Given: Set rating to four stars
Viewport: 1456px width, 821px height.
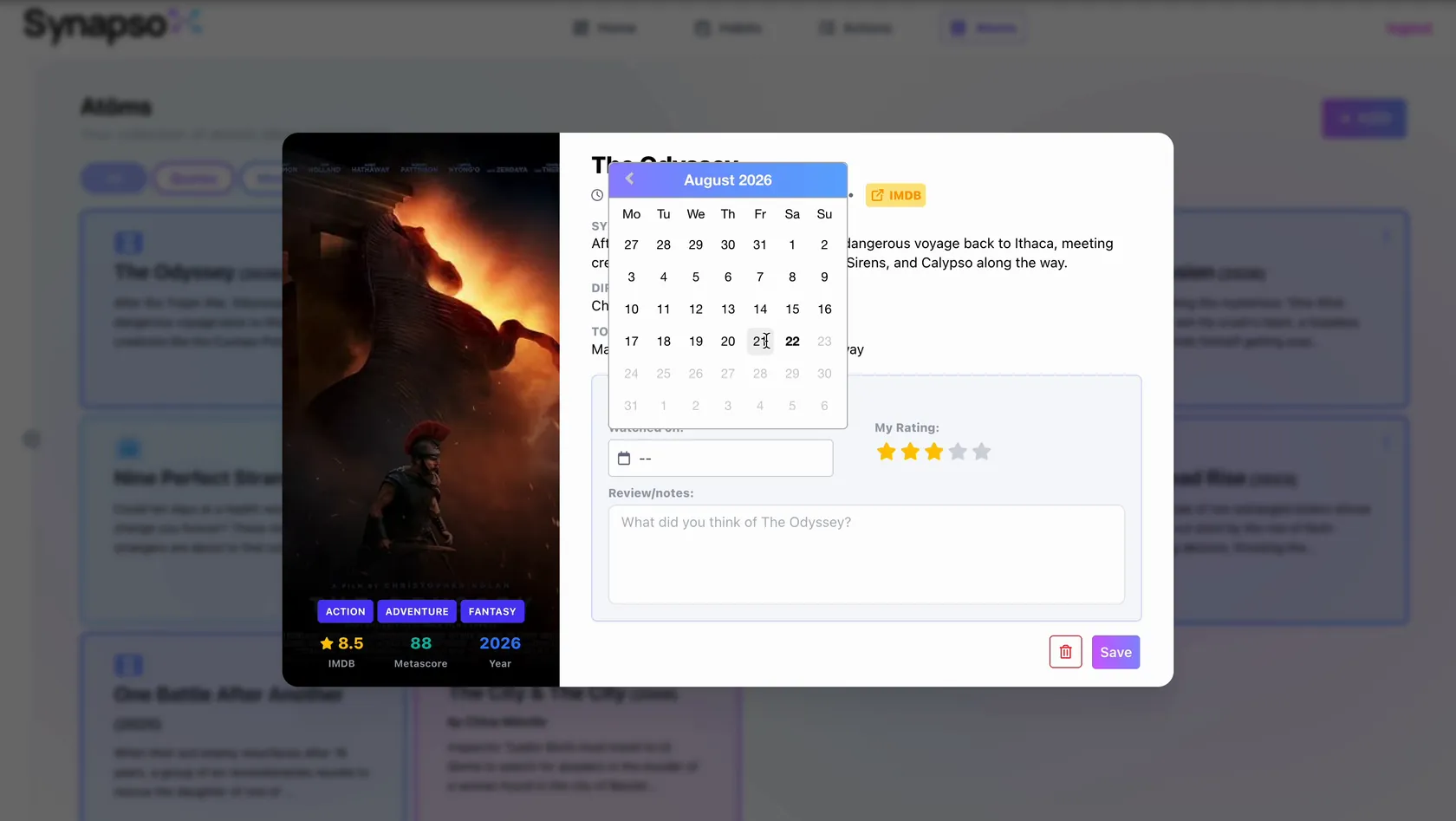Looking at the screenshot, I should [958, 452].
